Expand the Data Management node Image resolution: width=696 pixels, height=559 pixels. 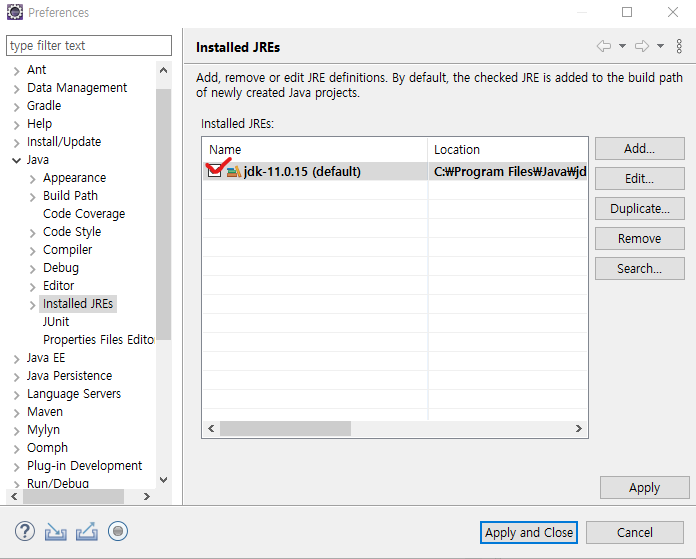coord(16,89)
